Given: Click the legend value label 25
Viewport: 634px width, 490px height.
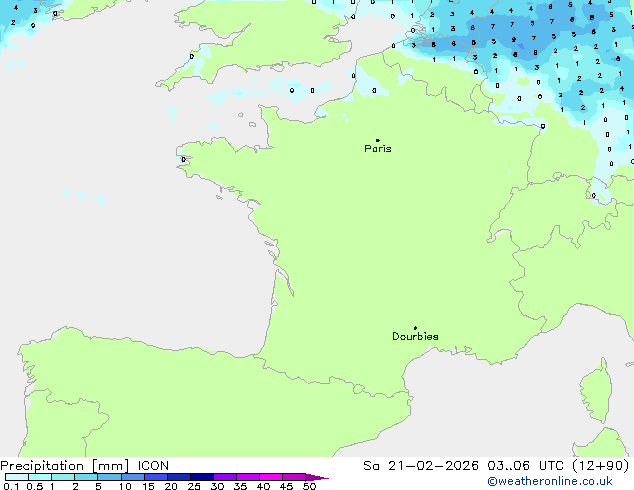Looking at the screenshot, I should [x=194, y=486].
